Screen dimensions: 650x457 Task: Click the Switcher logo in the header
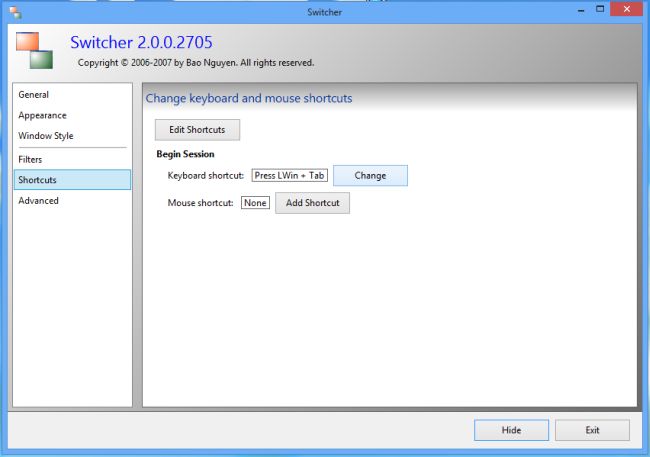34,50
